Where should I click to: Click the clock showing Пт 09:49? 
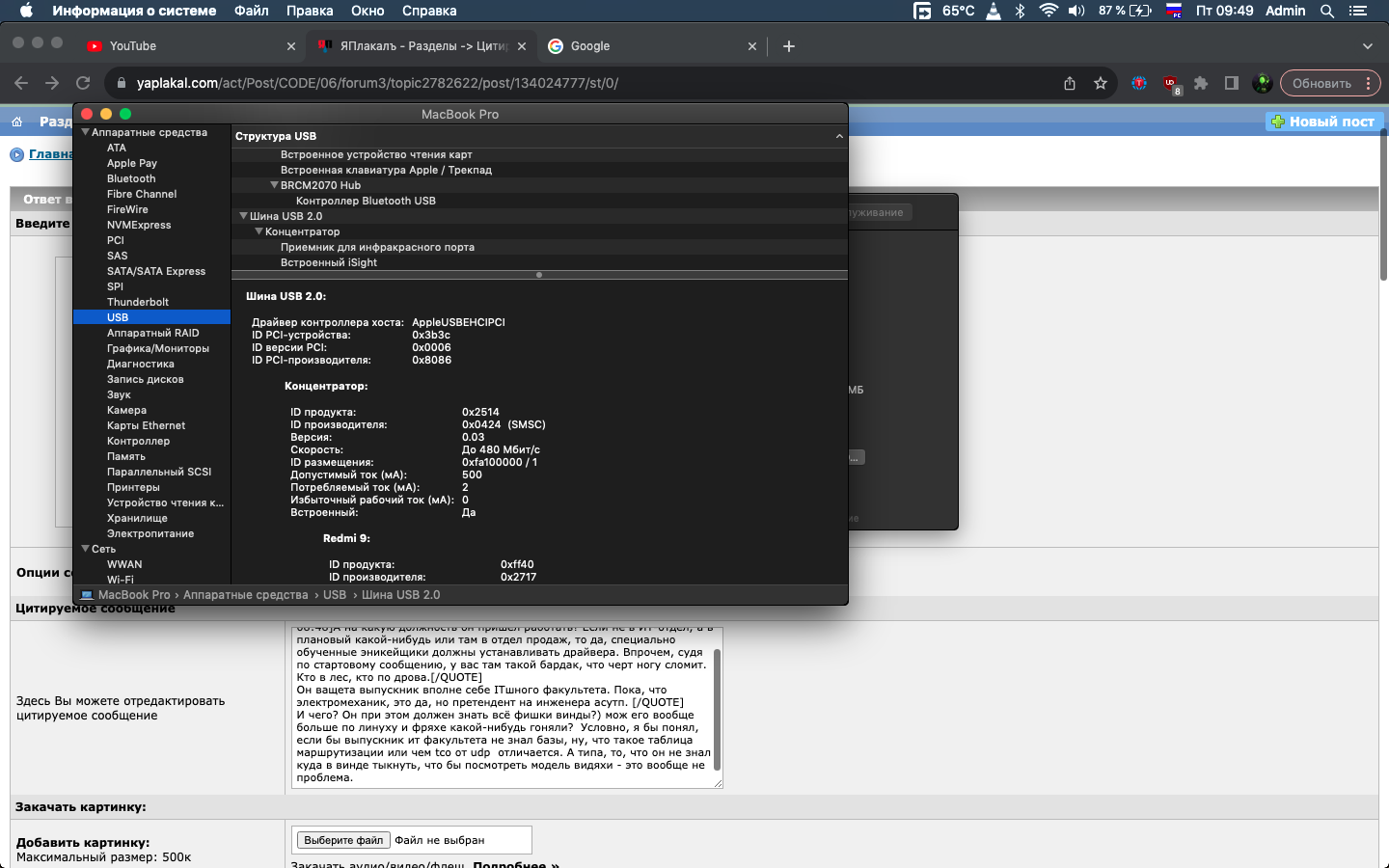[1224, 11]
